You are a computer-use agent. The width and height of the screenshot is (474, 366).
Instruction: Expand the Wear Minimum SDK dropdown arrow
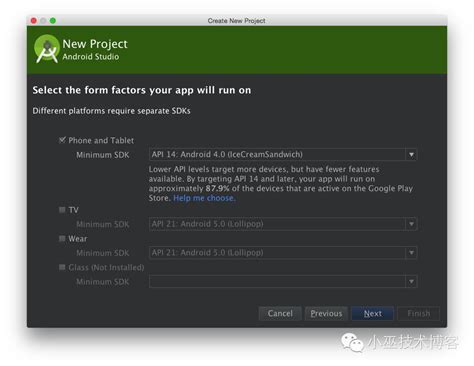point(411,253)
